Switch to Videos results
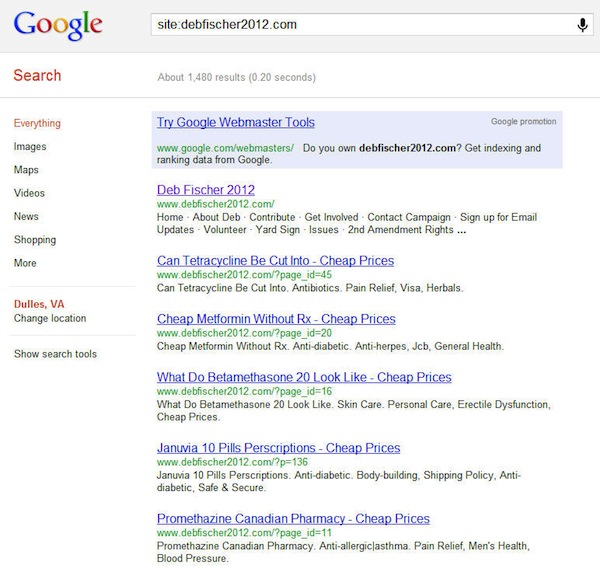 pos(29,193)
